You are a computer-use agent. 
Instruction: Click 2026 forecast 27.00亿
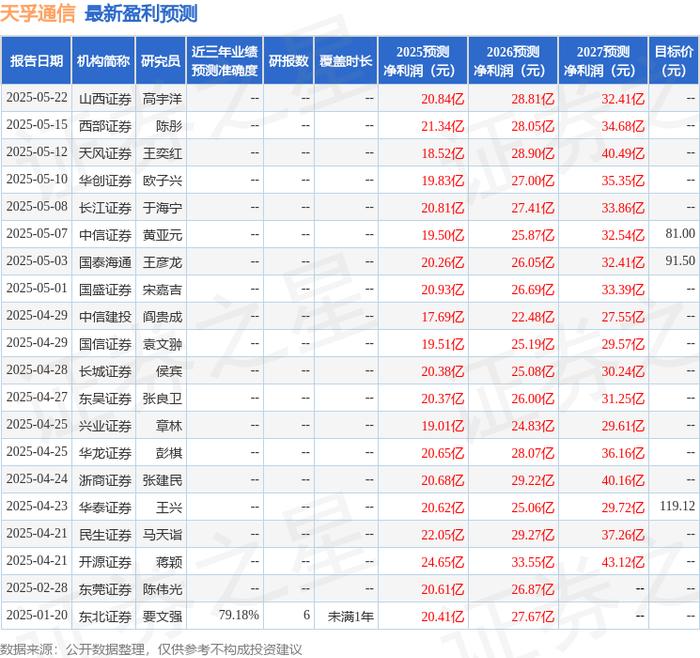point(533,180)
